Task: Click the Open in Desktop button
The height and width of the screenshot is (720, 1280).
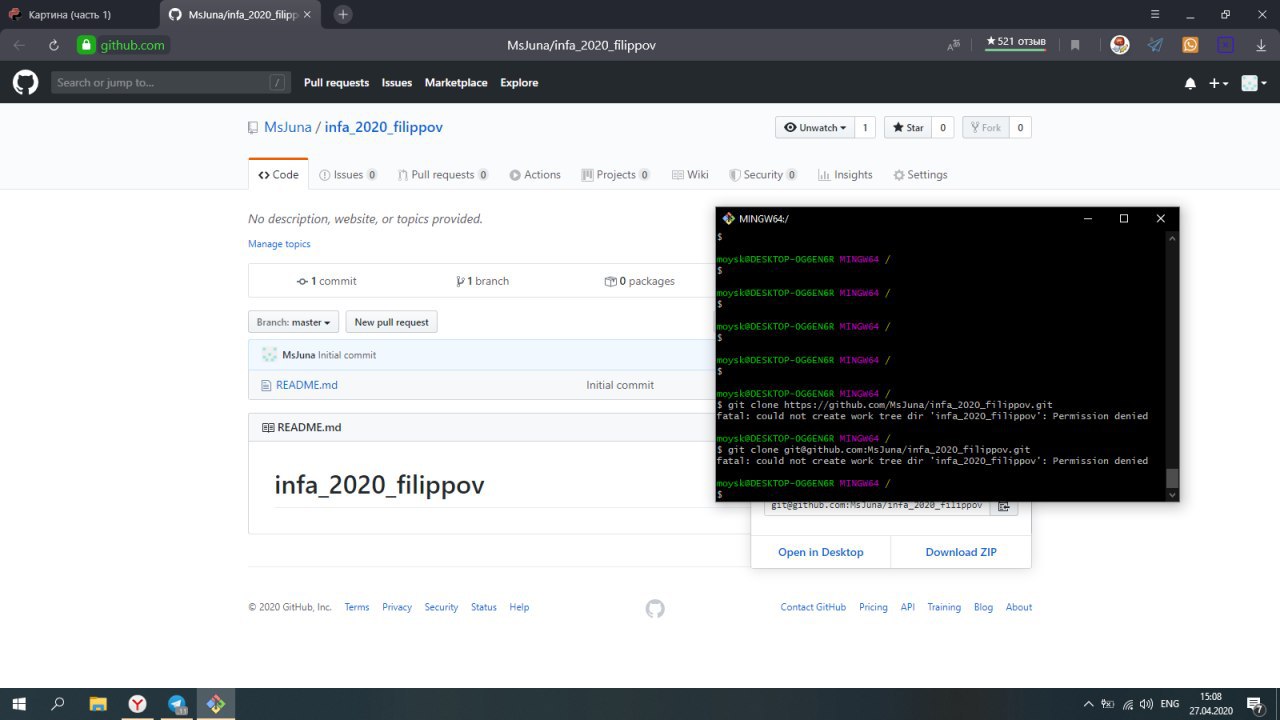Action: point(821,552)
